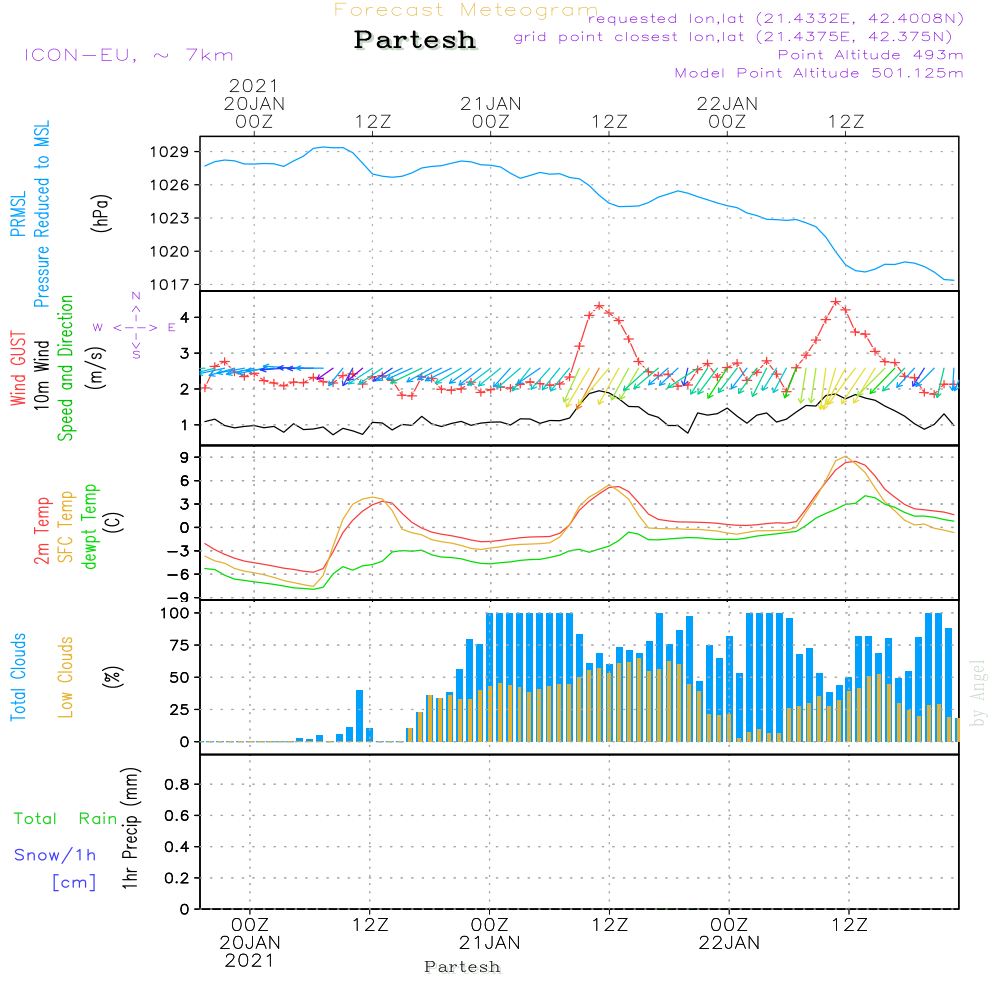1000x1000 pixels.
Task: Click the wind direction compass rose
Action: tap(135, 327)
